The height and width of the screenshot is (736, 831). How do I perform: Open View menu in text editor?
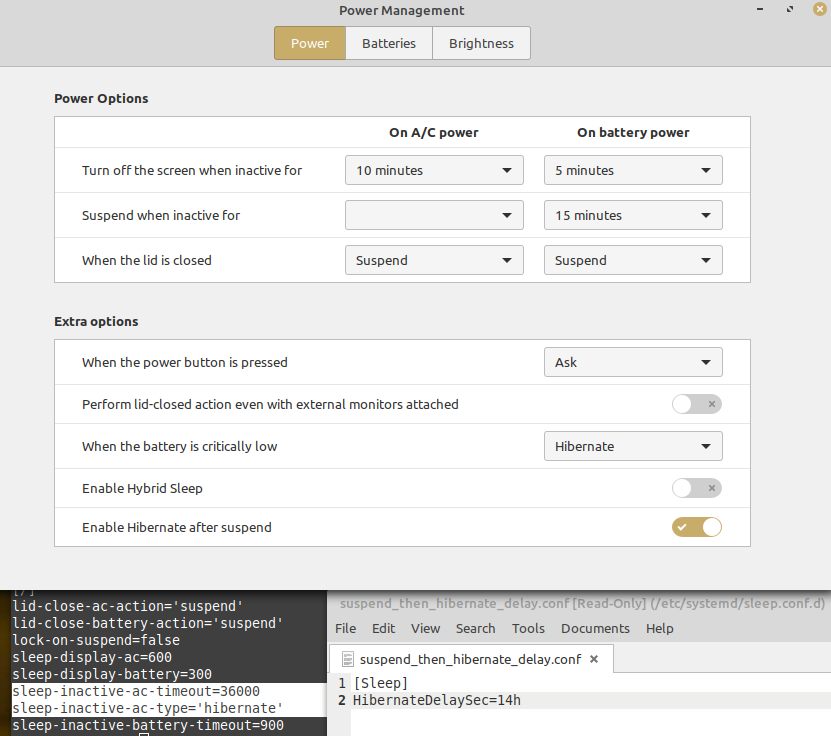[426, 628]
